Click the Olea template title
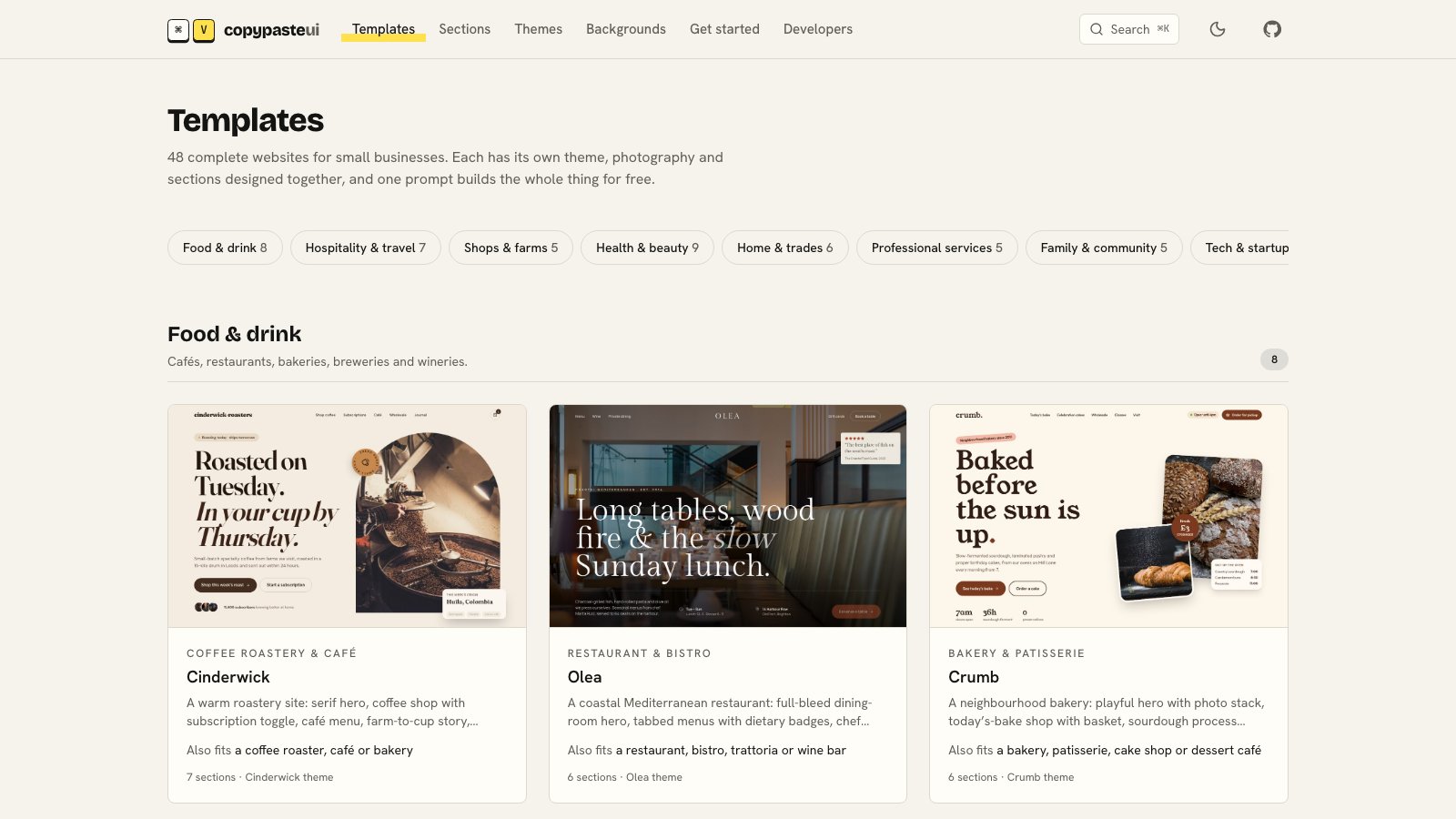 pyautogui.click(x=584, y=677)
